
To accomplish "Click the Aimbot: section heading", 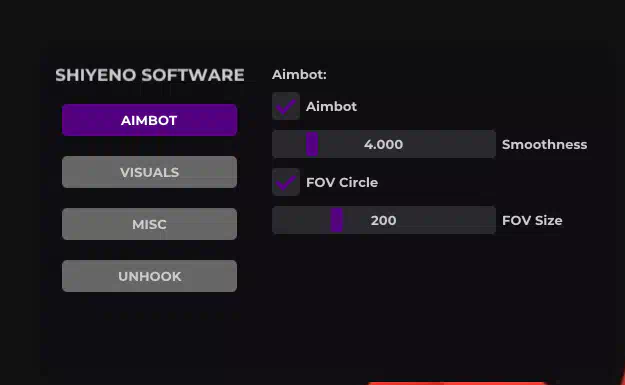I will click(299, 75).
